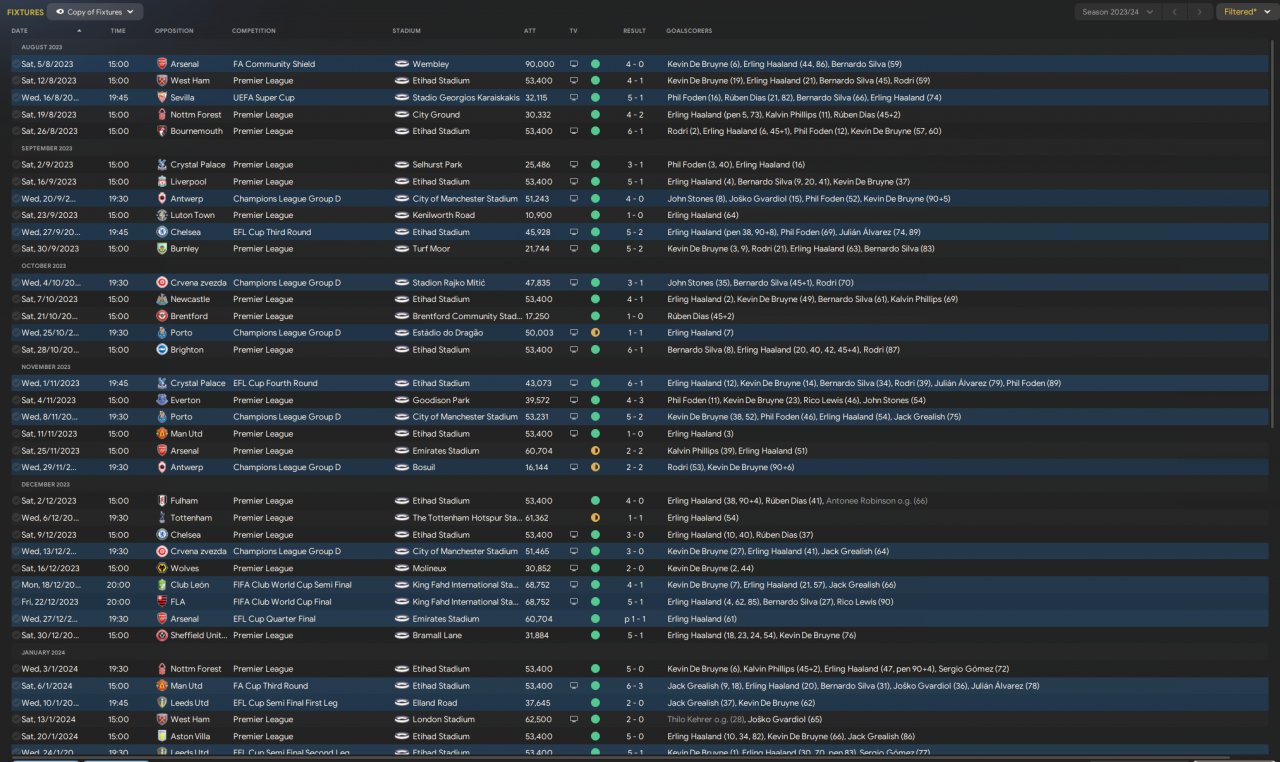Open the FIFA Club World Cup Final link
The width and height of the screenshot is (1280, 762).
[283, 602]
